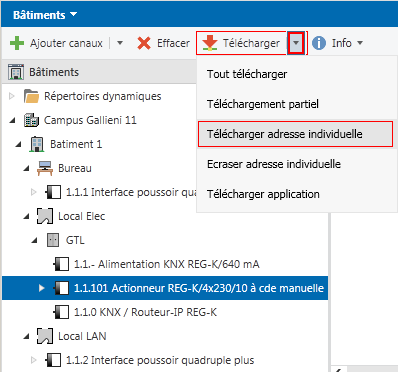Image resolution: width=398 pixels, height=372 pixels.
Task: Open the Bâtiments panel title dropdown
Action: click(74, 14)
